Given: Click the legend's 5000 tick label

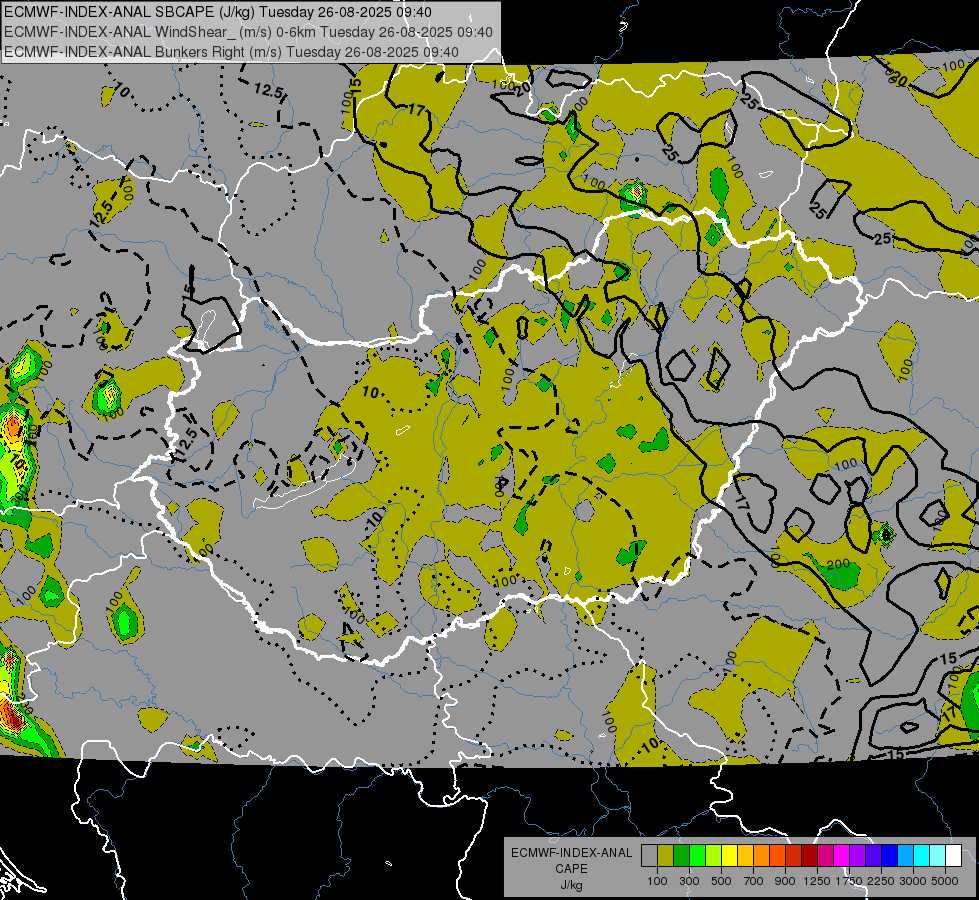Looking at the screenshot, I should click(945, 881).
